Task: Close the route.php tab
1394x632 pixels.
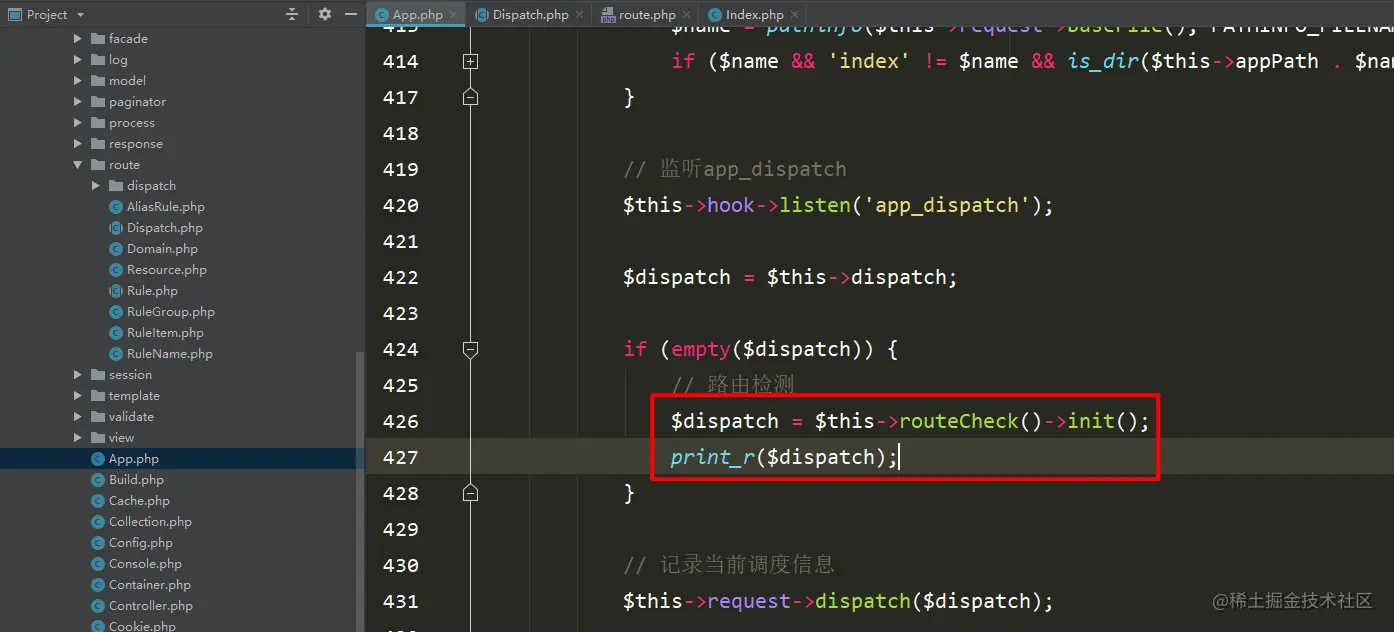Action: (688, 15)
